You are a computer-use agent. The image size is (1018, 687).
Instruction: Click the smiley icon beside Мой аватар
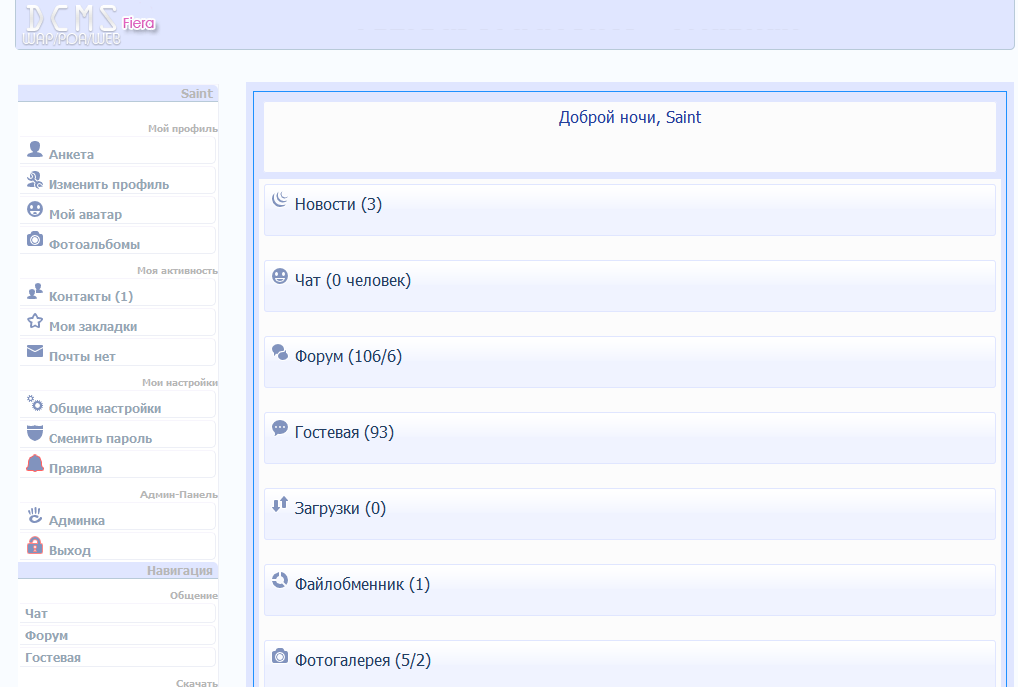[x=35, y=210]
